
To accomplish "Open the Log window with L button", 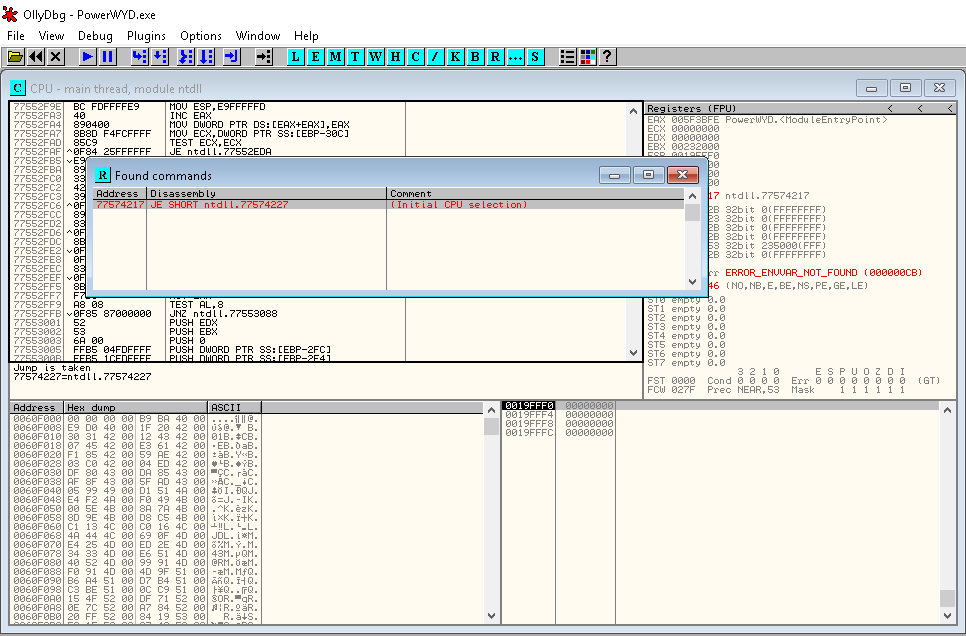I will [296, 57].
